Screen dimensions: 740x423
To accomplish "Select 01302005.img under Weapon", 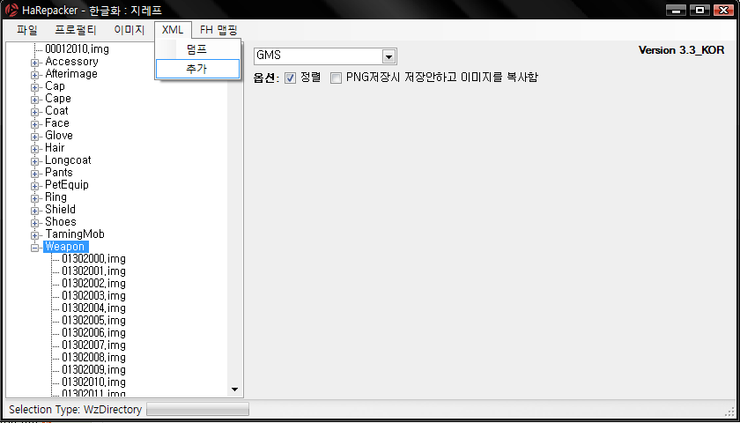I will click(93, 321).
